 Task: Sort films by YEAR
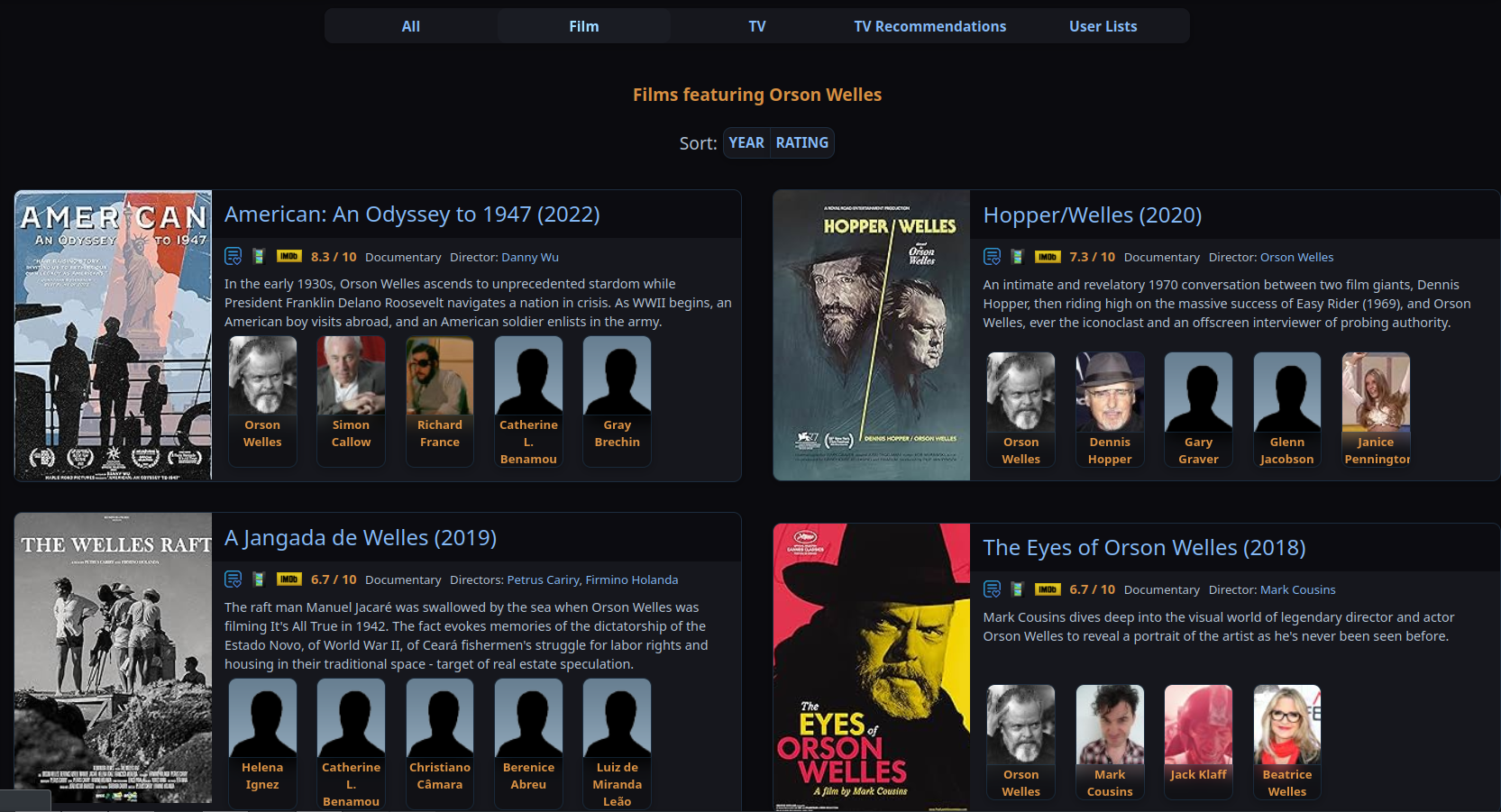click(x=746, y=142)
